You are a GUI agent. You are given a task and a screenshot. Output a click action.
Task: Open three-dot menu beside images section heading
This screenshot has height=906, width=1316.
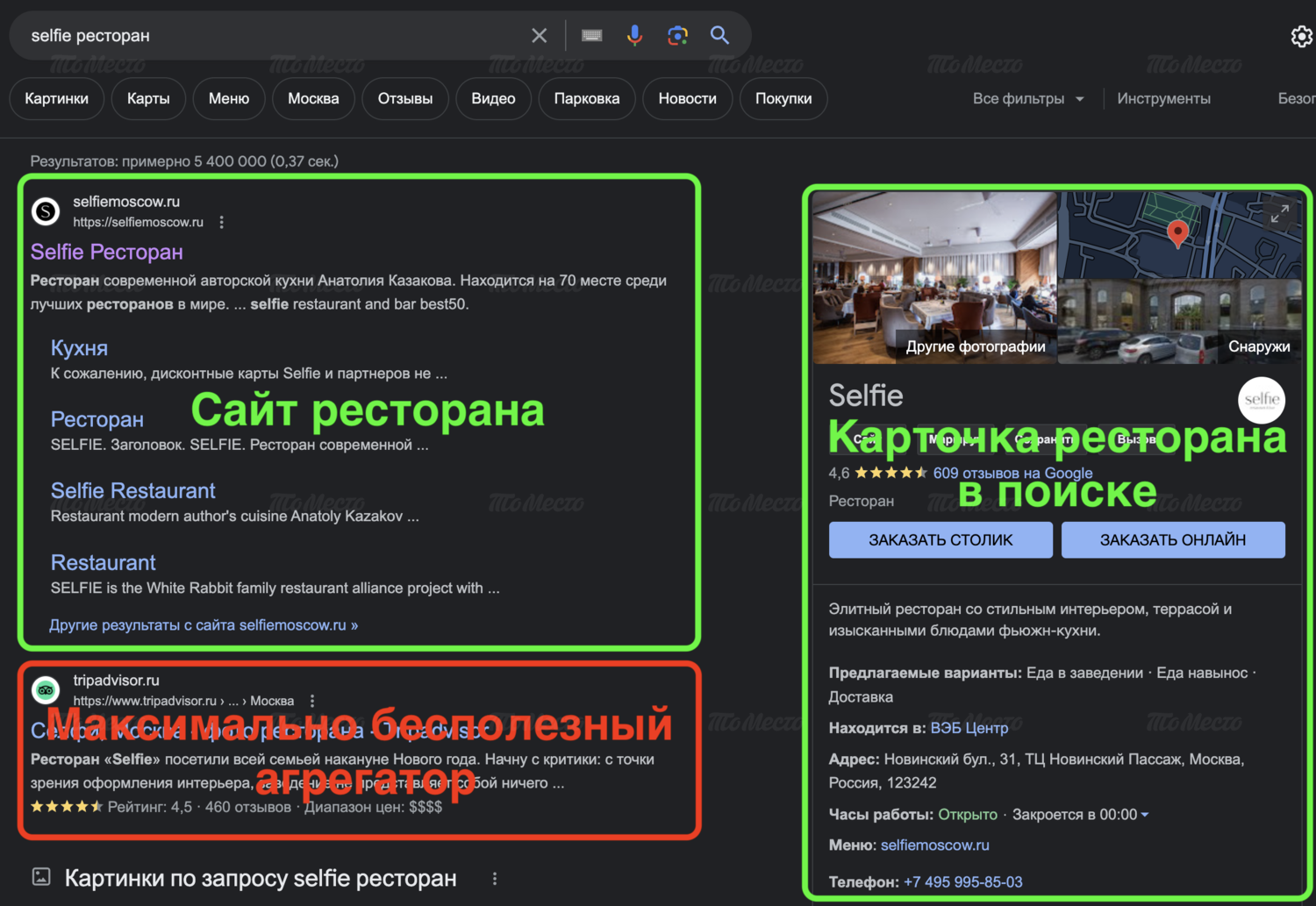click(x=495, y=879)
